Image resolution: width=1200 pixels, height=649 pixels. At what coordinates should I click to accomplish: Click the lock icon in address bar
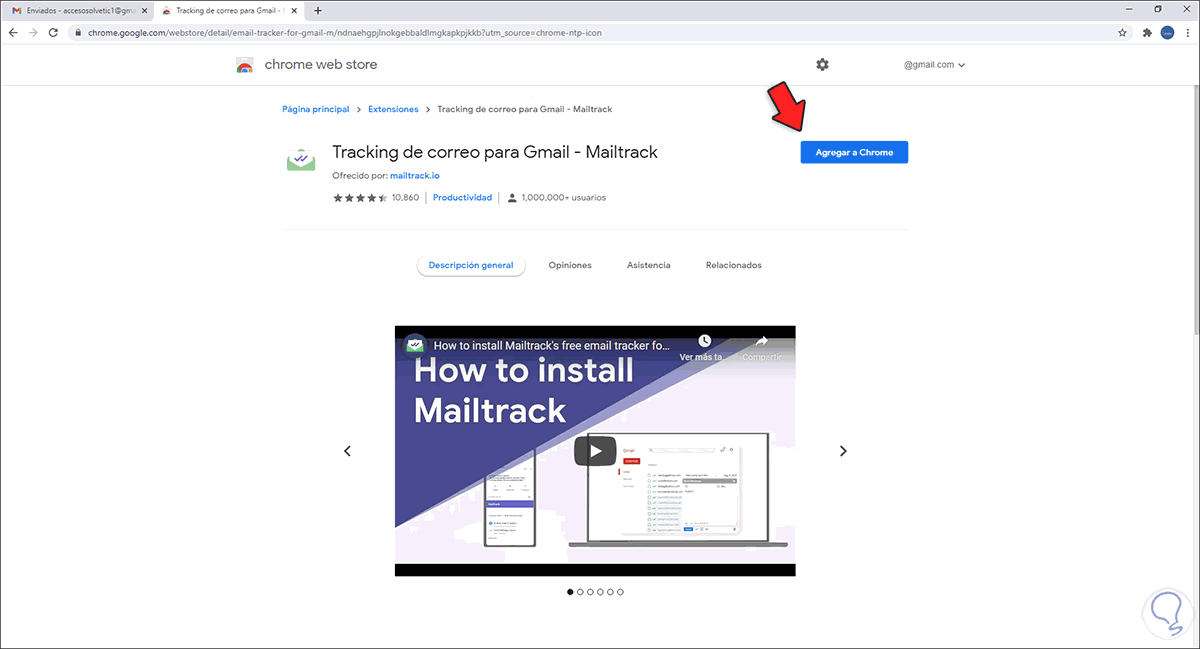[x=78, y=32]
